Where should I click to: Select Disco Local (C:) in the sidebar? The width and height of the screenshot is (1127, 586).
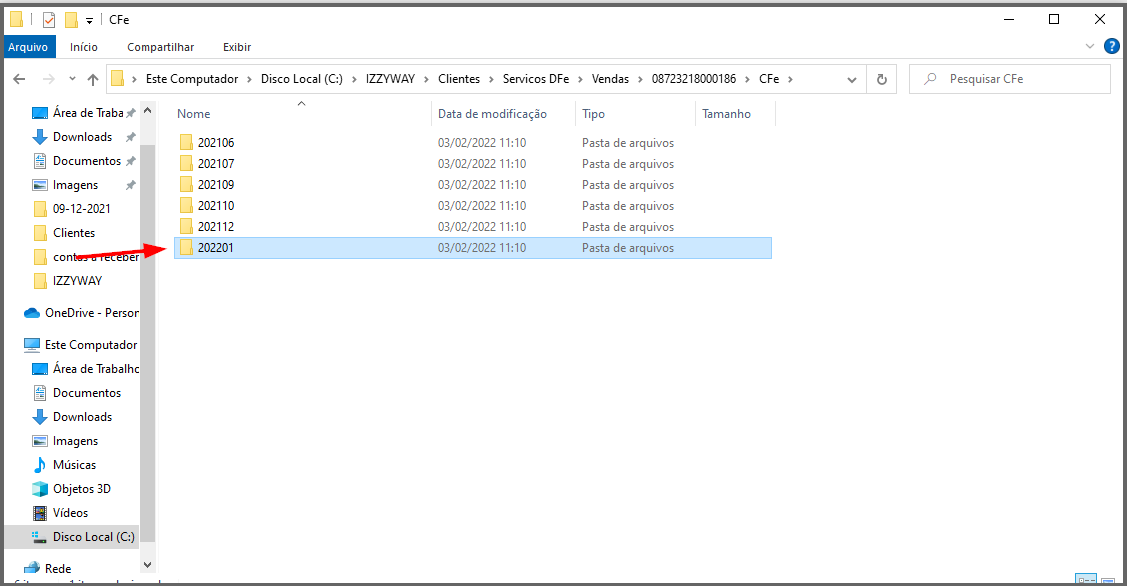point(93,537)
